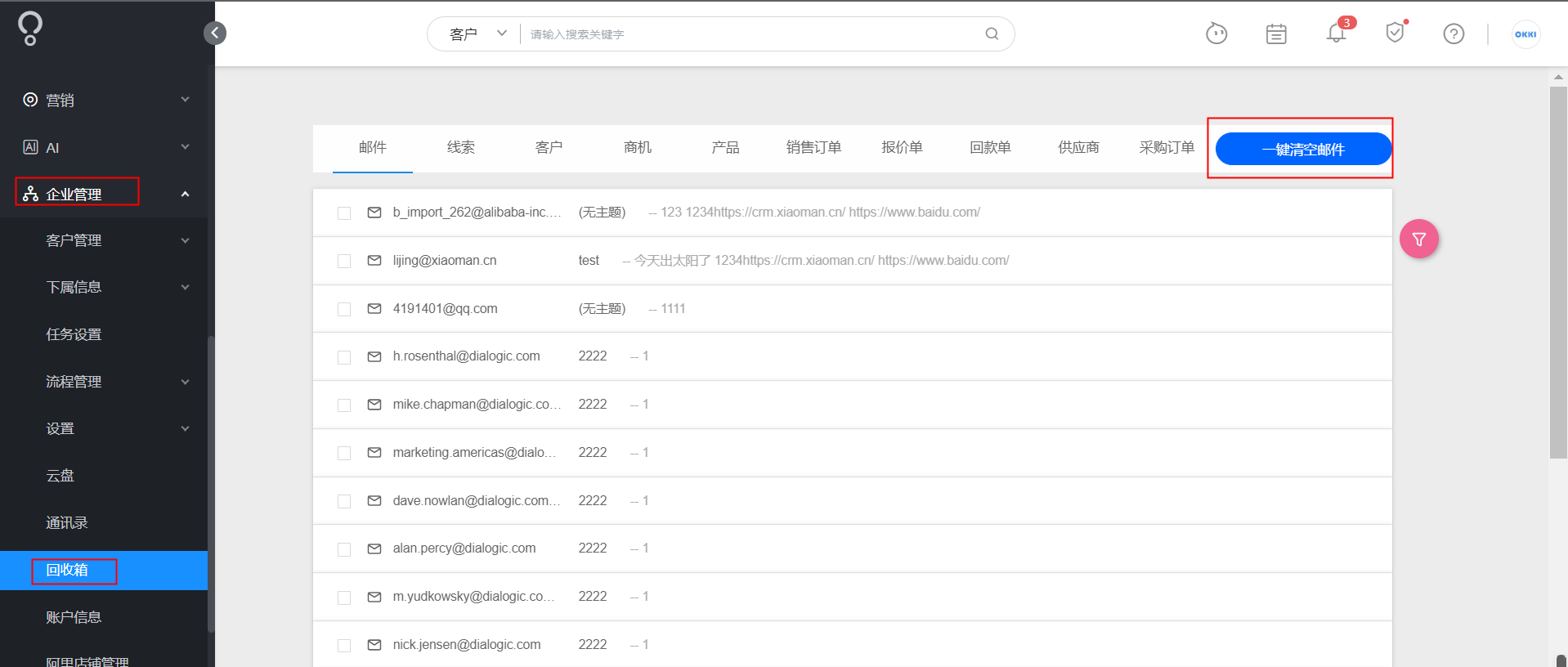Click the pink filter funnel button
1568x667 pixels.
[x=1419, y=239]
